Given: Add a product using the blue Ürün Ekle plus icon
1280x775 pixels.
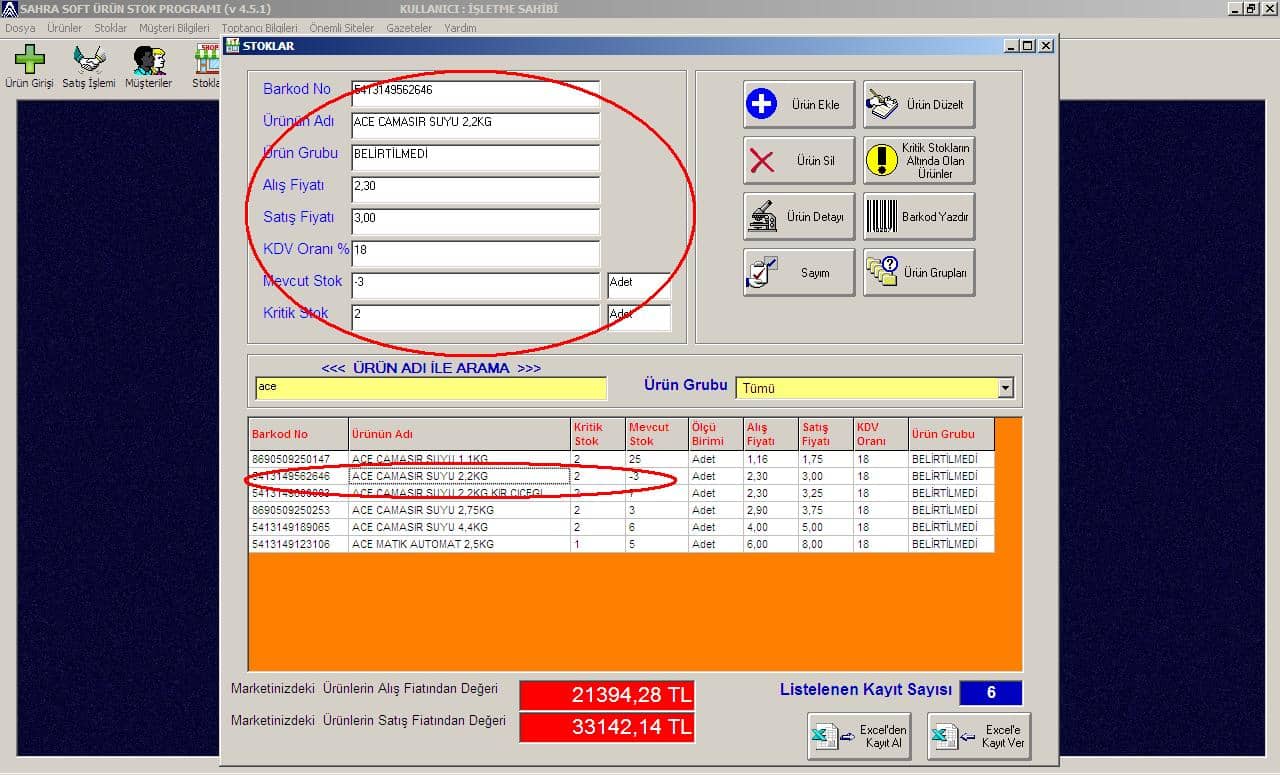Looking at the screenshot, I should [797, 103].
